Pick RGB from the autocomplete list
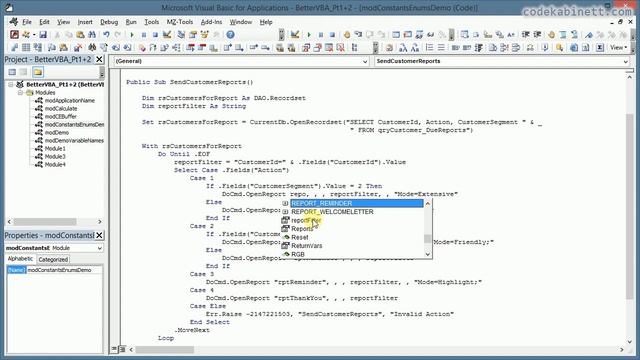The width and height of the screenshot is (640, 360). (298, 254)
